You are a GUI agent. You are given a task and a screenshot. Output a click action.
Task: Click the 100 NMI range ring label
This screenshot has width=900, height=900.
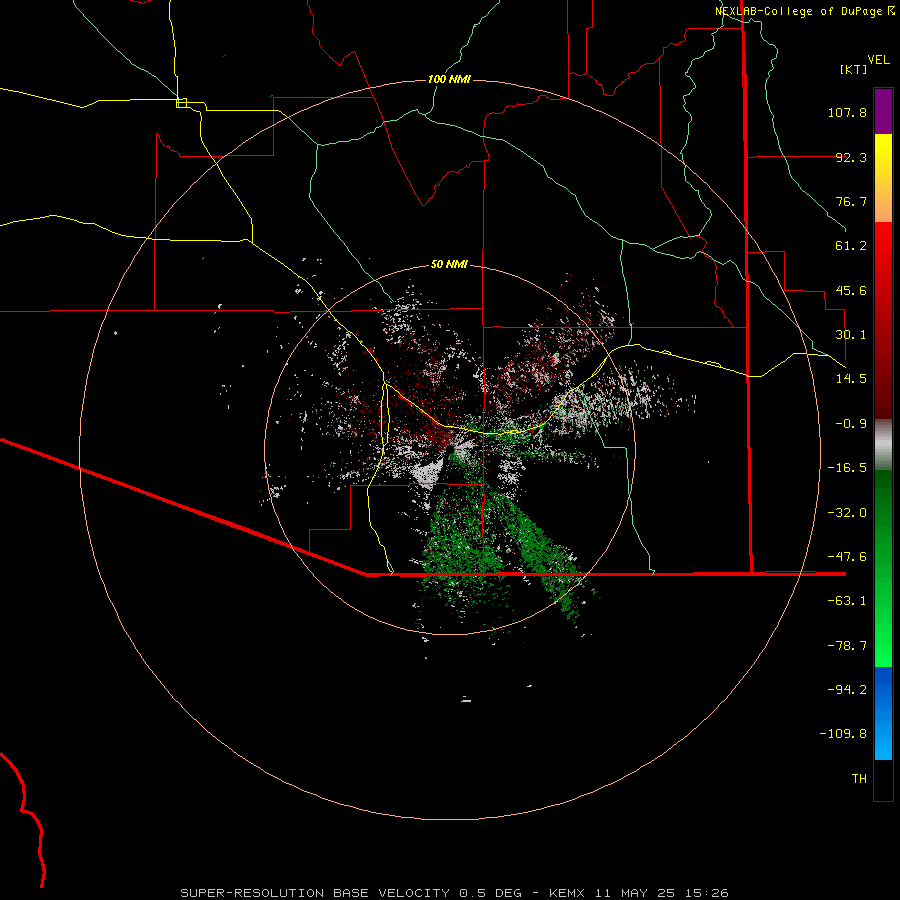449,79
